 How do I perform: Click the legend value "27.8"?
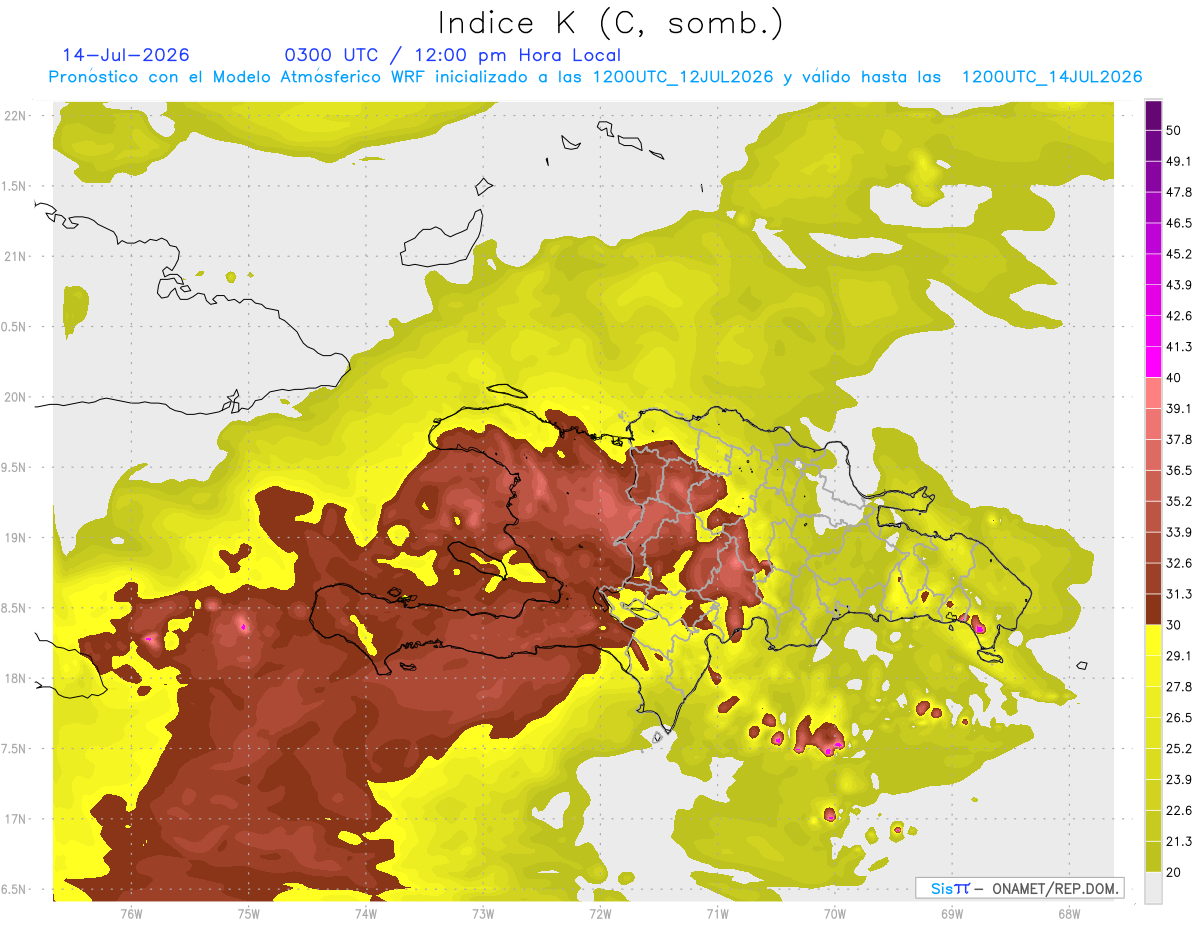pos(1178,687)
